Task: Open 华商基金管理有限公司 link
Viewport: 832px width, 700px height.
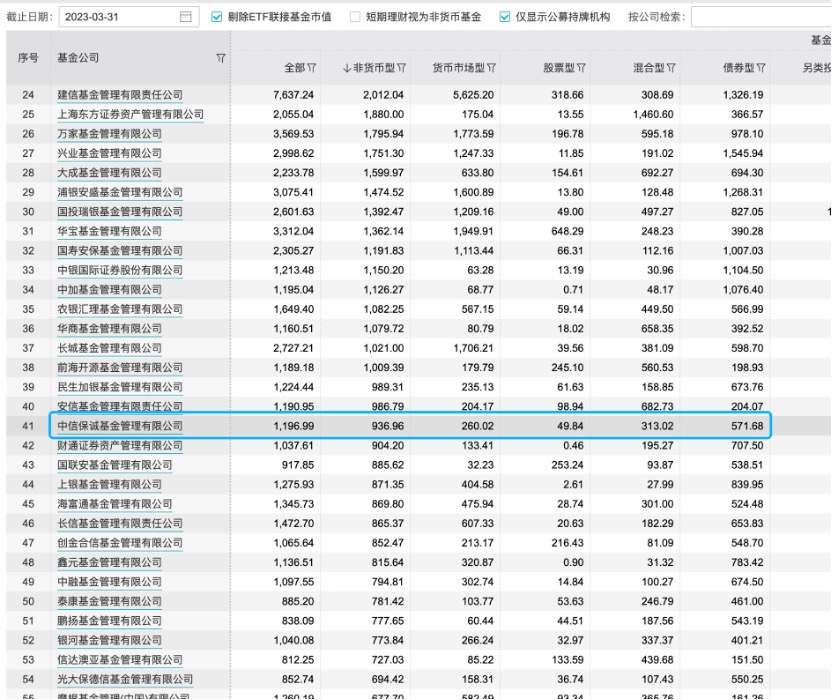Action: tap(109, 329)
